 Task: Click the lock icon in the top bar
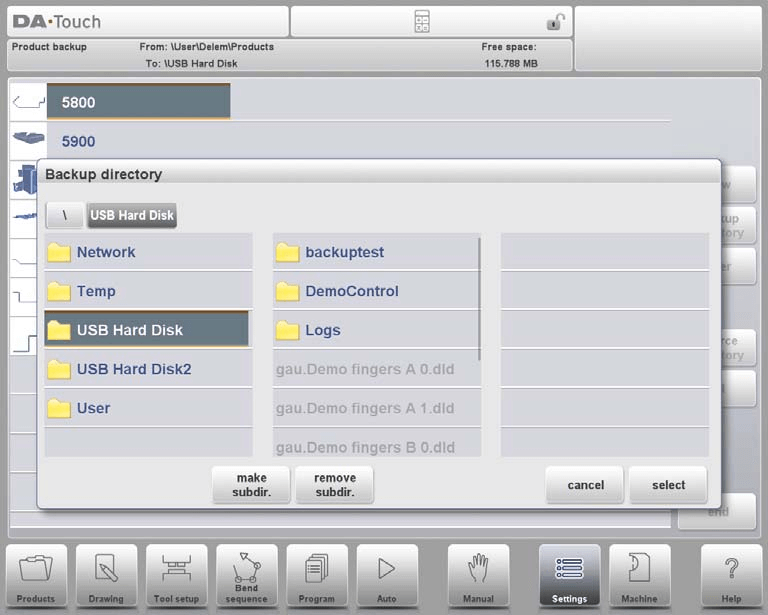coord(554,22)
